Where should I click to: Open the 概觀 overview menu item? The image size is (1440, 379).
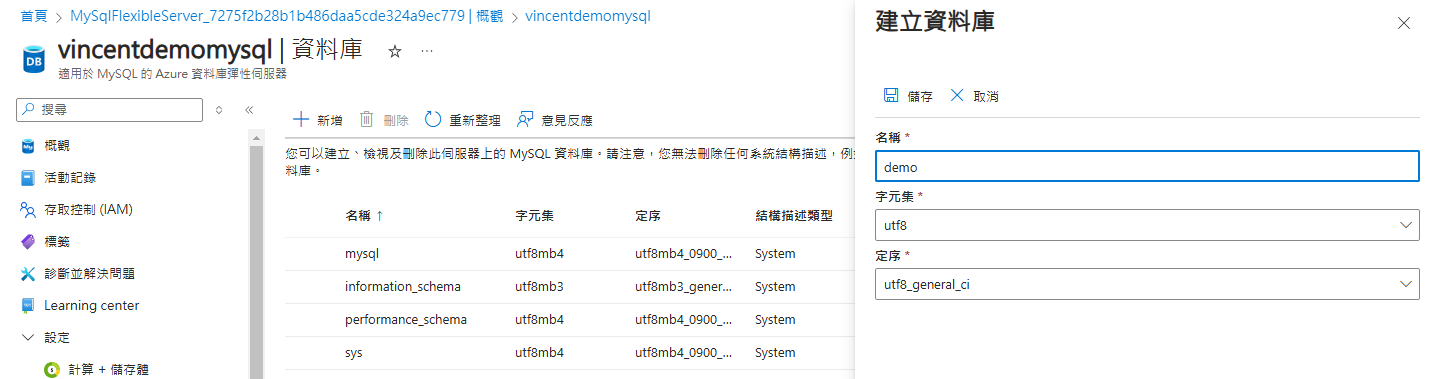click(57, 146)
